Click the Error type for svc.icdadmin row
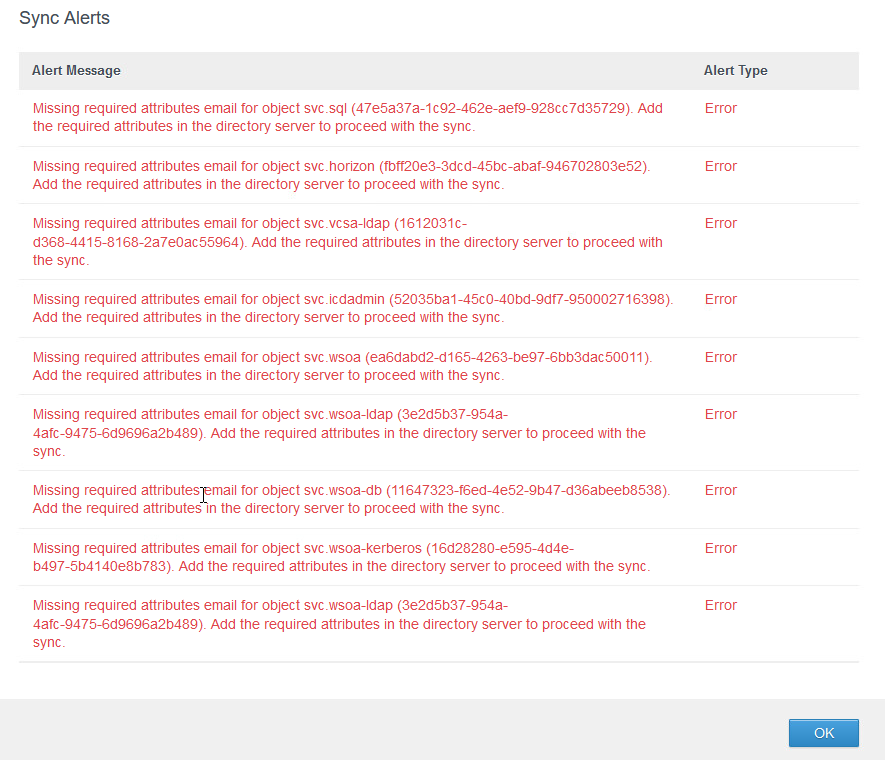Screen dimensions: 885x760 pyautogui.click(x=720, y=299)
